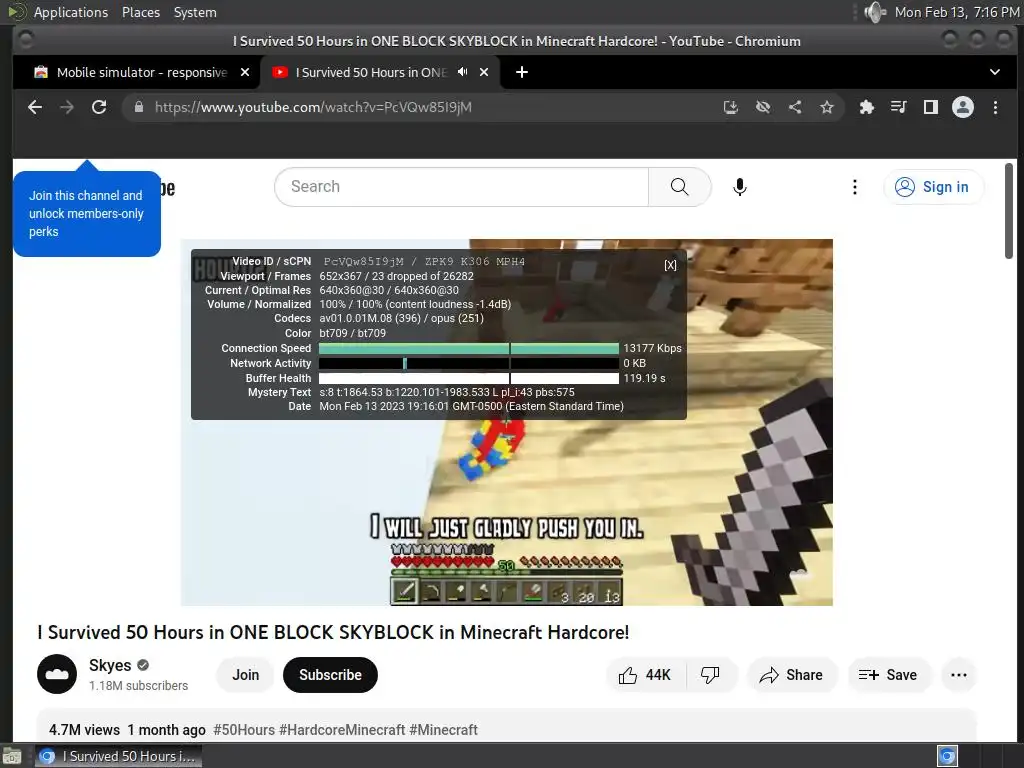
Task: Open the Chromium profile avatar
Action: click(963, 107)
